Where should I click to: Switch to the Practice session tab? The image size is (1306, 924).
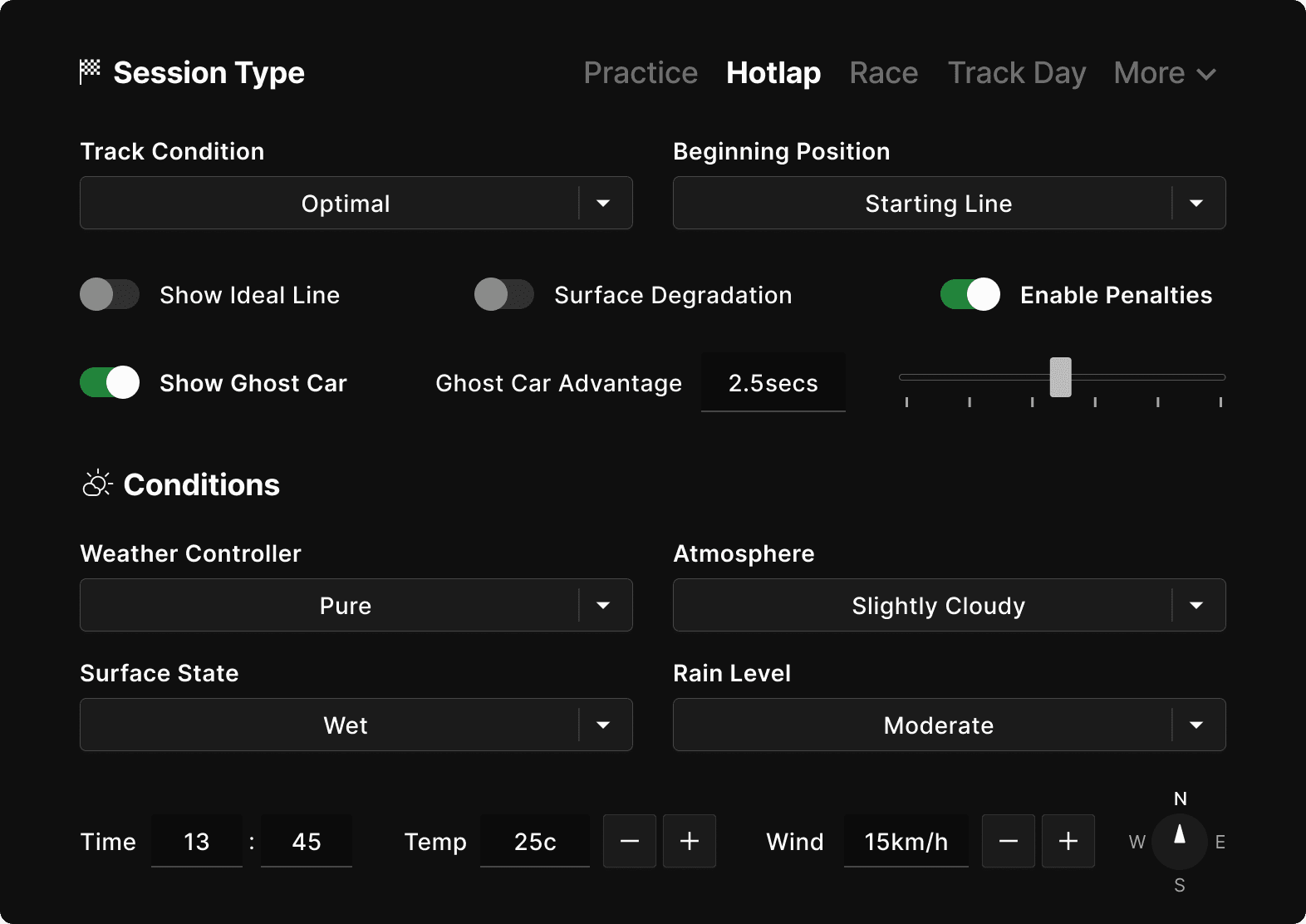point(641,73)
